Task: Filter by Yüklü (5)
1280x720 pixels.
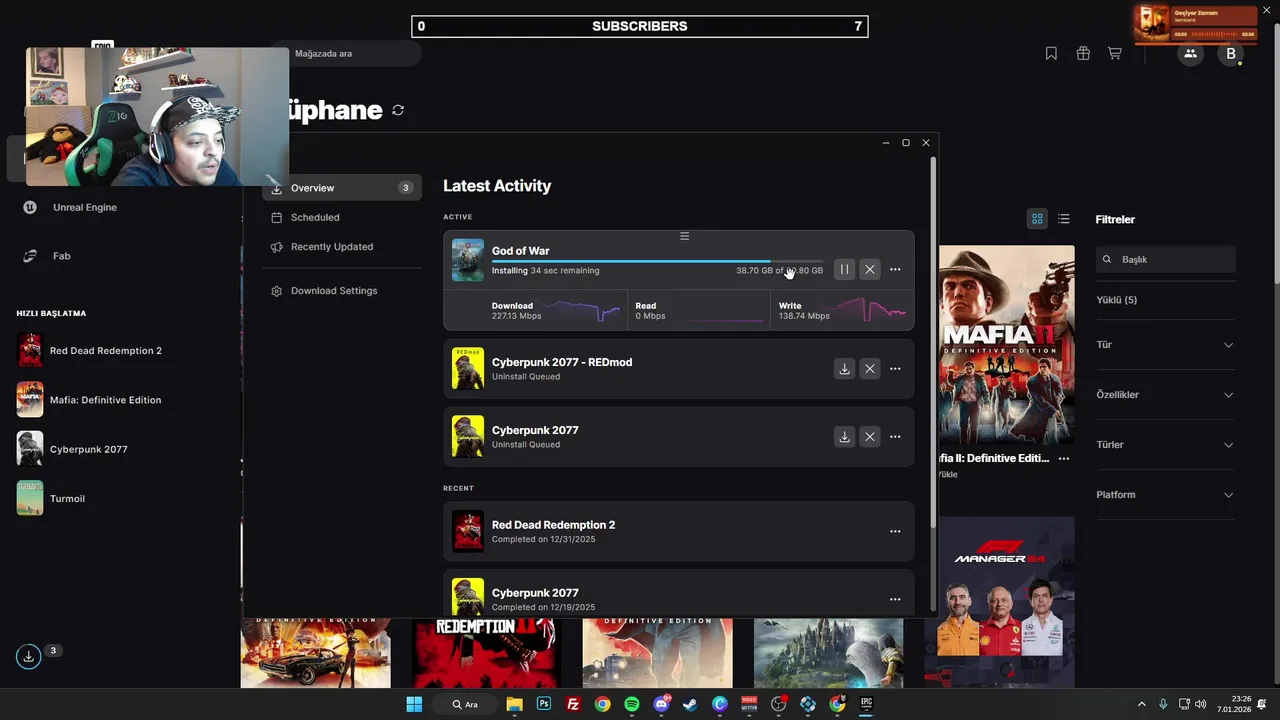Action: click(x=1116, y=300)
